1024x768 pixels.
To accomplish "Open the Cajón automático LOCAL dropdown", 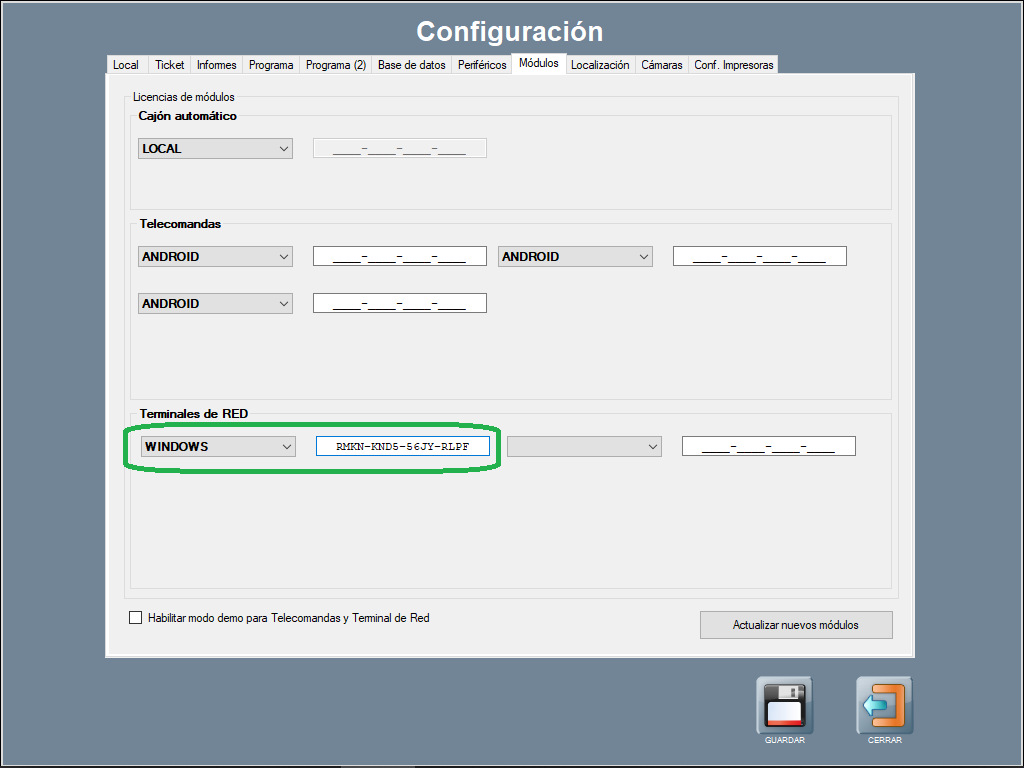I will (215, 149).
